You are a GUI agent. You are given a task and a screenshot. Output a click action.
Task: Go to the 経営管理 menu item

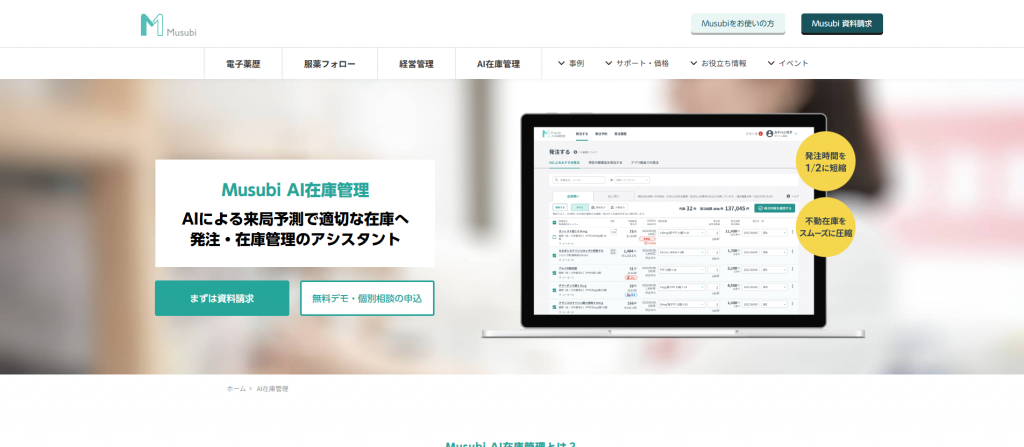[417, 64]
